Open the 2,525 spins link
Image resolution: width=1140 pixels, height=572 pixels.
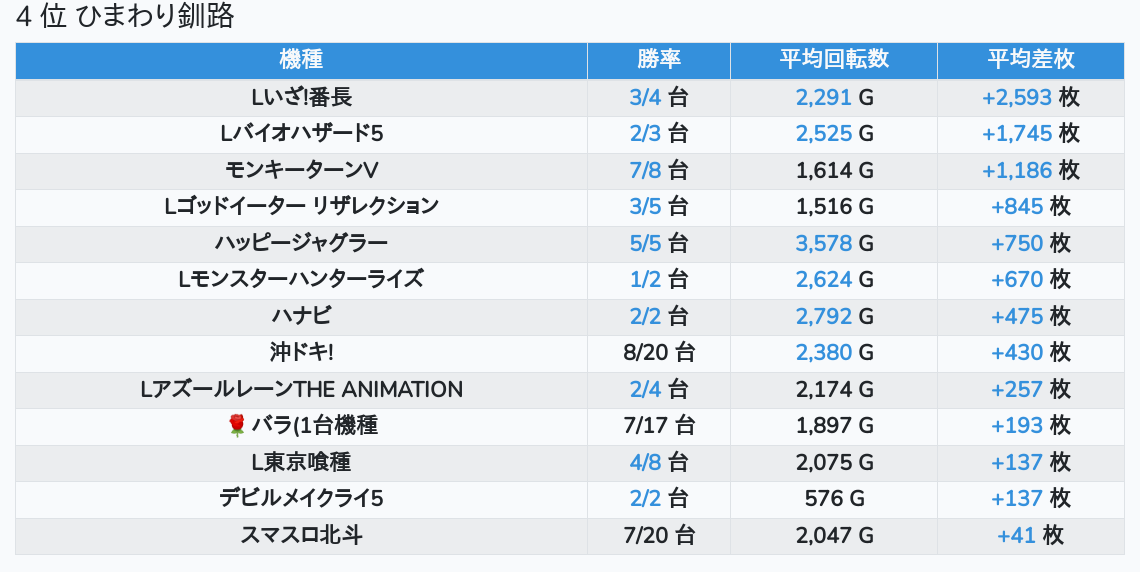823,133
